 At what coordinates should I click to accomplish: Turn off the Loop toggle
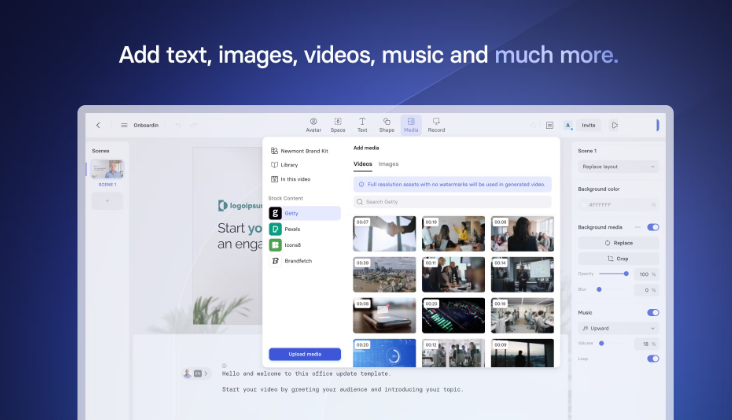point(653,359)
